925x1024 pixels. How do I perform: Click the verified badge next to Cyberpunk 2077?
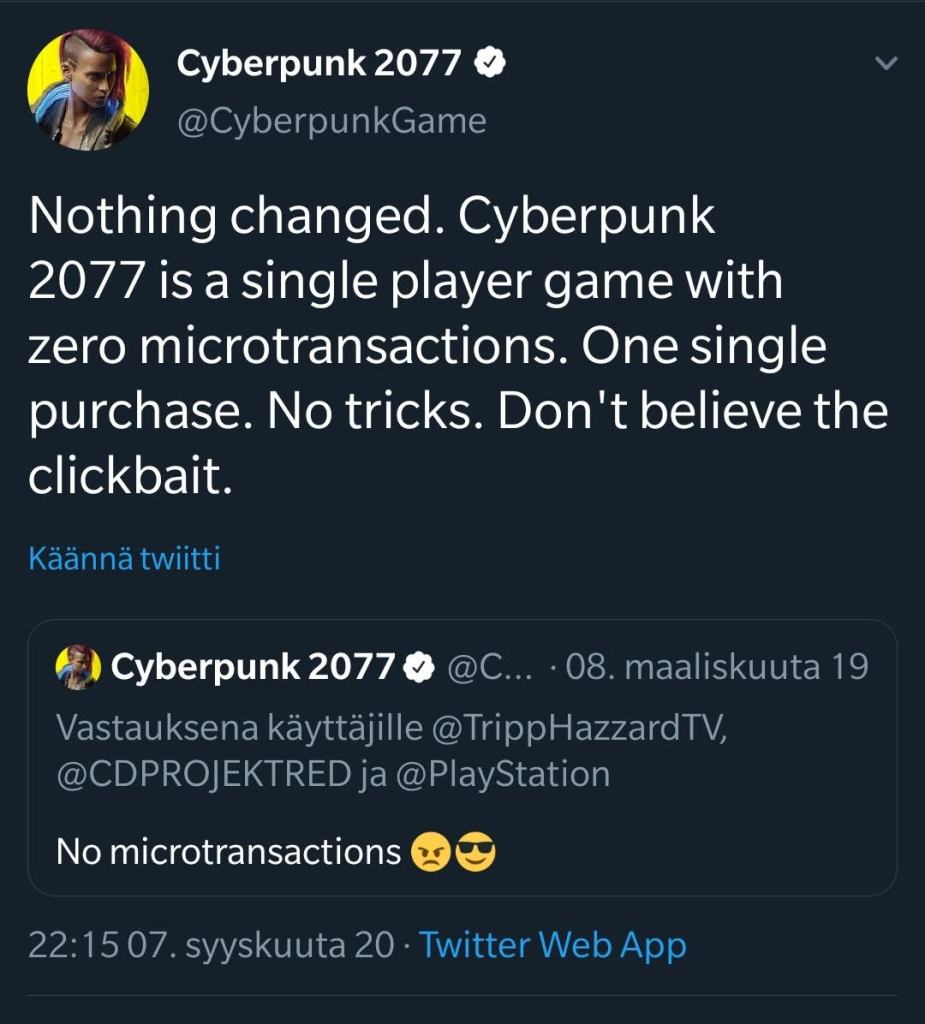tap(489, 62)
